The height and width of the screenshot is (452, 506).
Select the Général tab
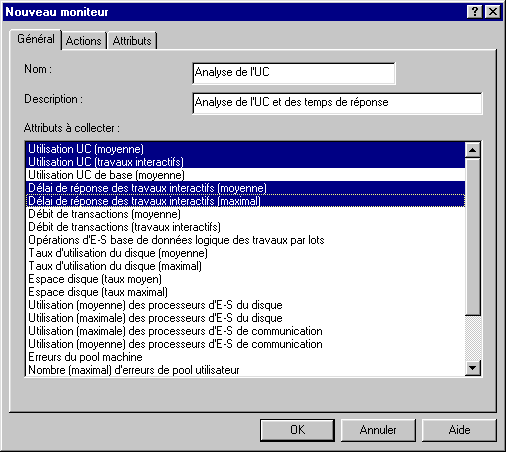pyautogui.click(x=36, y=39)
